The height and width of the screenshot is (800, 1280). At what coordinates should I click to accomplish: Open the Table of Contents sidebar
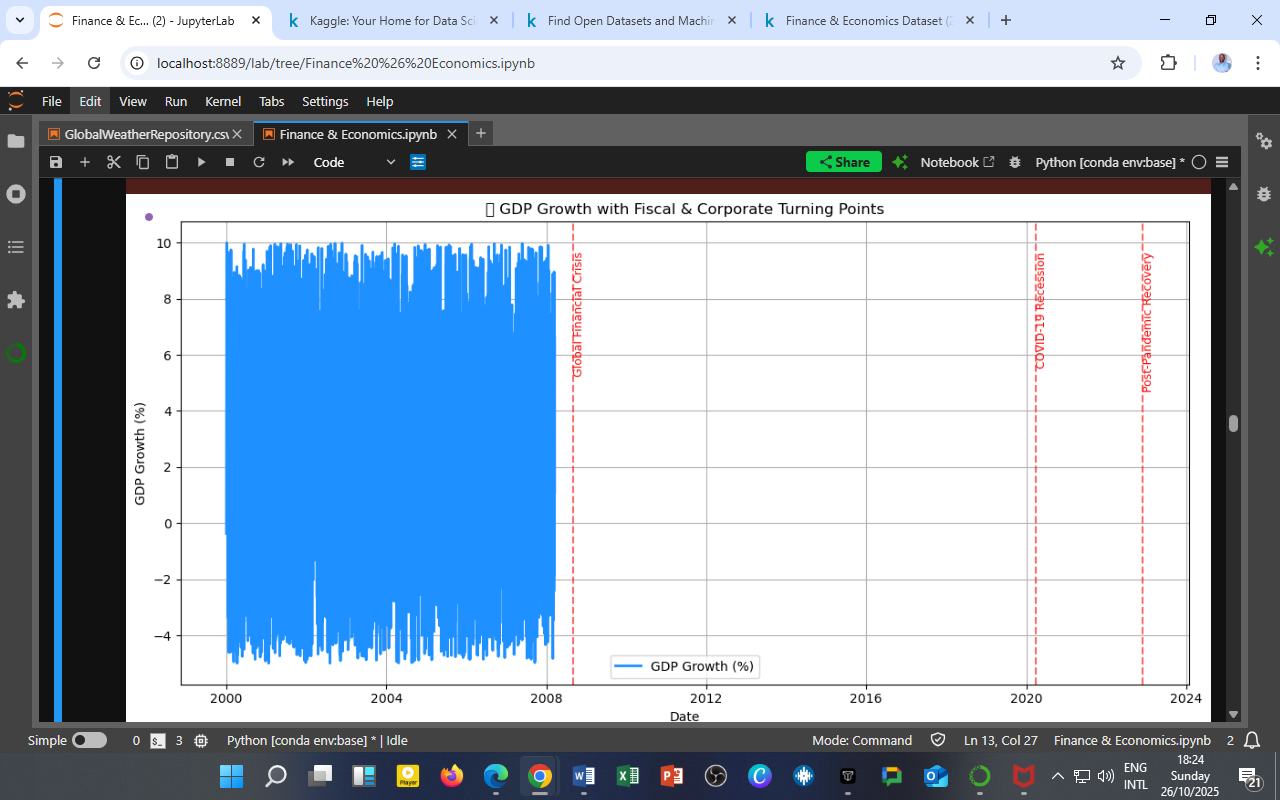click(15, 247)
